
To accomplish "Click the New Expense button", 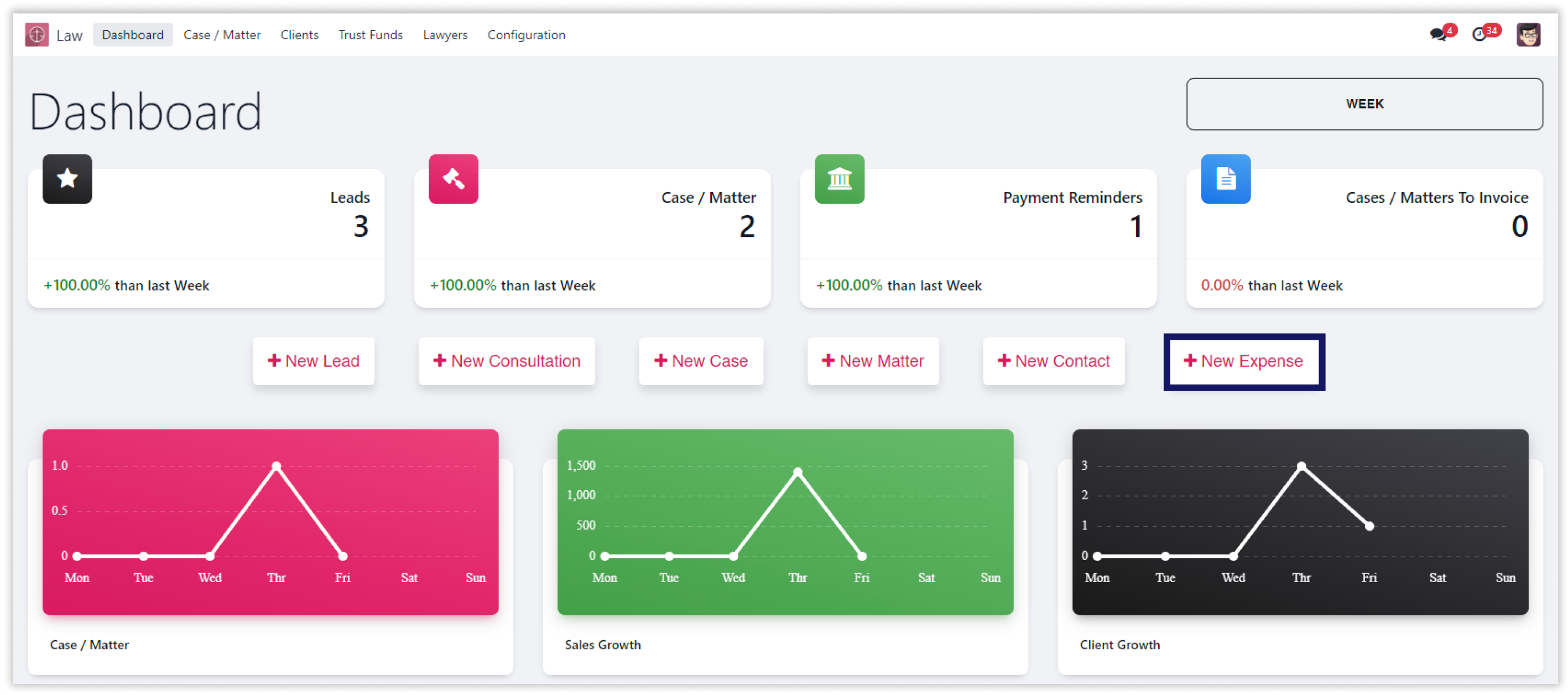I will pos(1243,361).
